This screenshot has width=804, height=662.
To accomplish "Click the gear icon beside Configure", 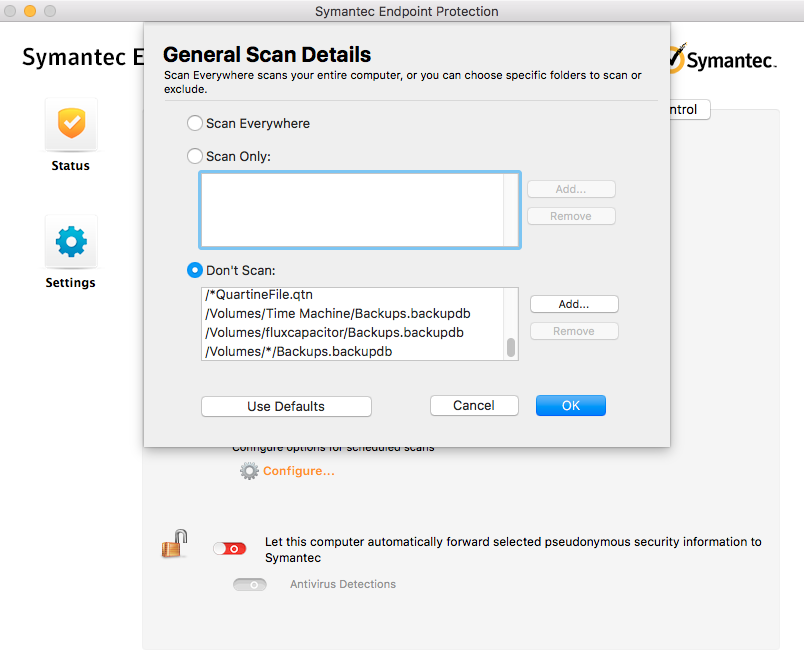I will (249, 471).
